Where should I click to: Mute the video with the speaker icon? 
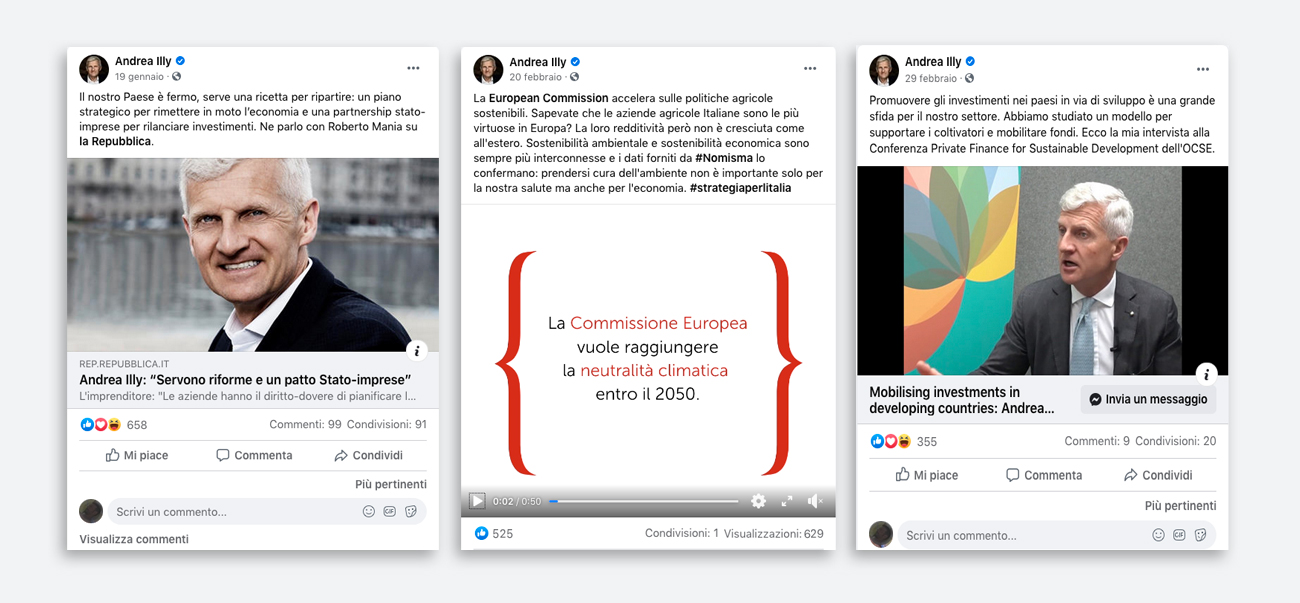point(816,501)
